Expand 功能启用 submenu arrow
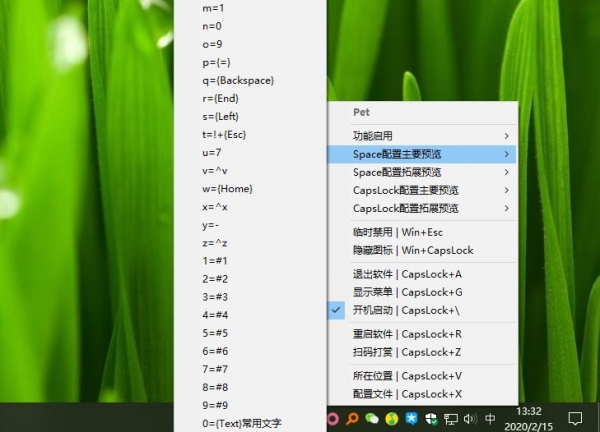Screen dimensions: 600x432 [x=506, y=136]
